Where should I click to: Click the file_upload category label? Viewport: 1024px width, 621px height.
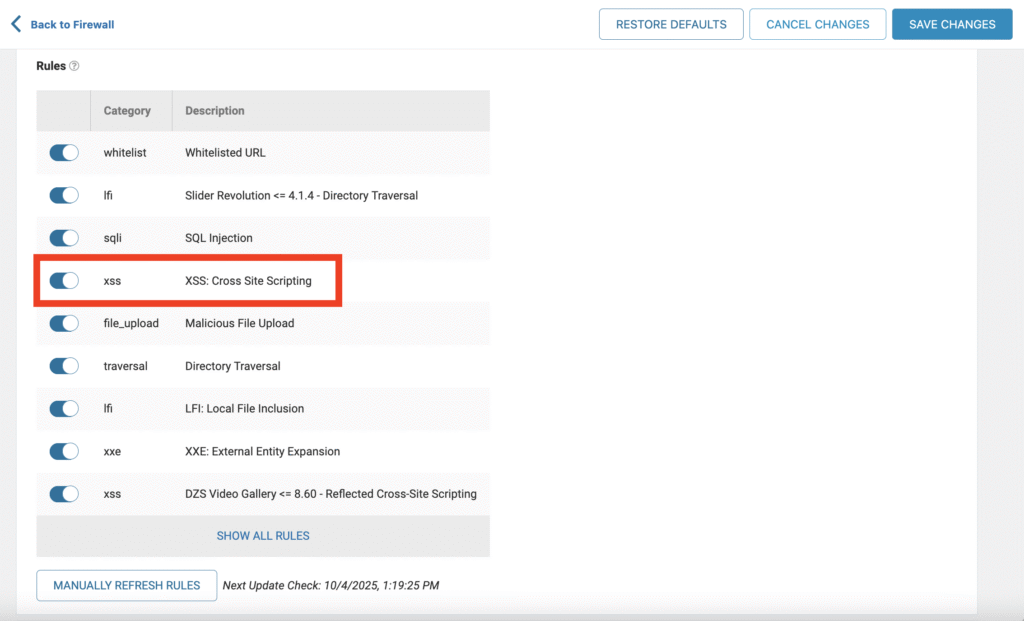click(131, 323)
